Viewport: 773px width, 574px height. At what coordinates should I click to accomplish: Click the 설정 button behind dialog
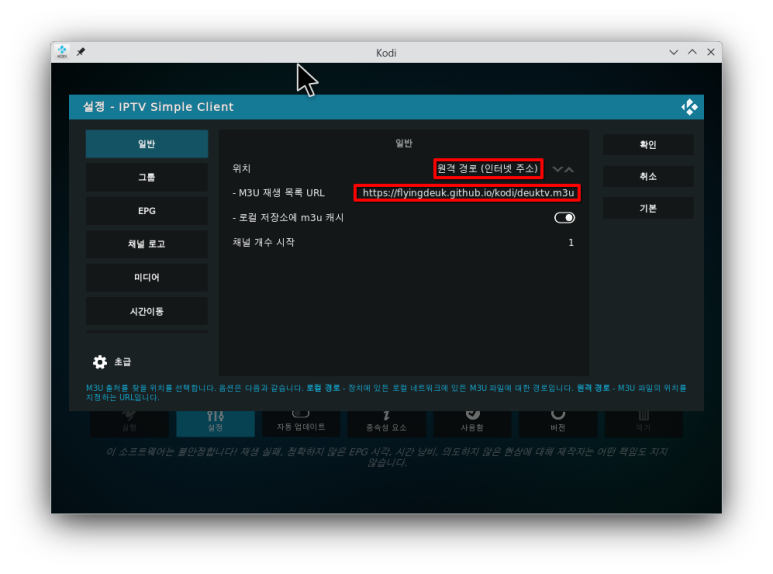point(215,423)
